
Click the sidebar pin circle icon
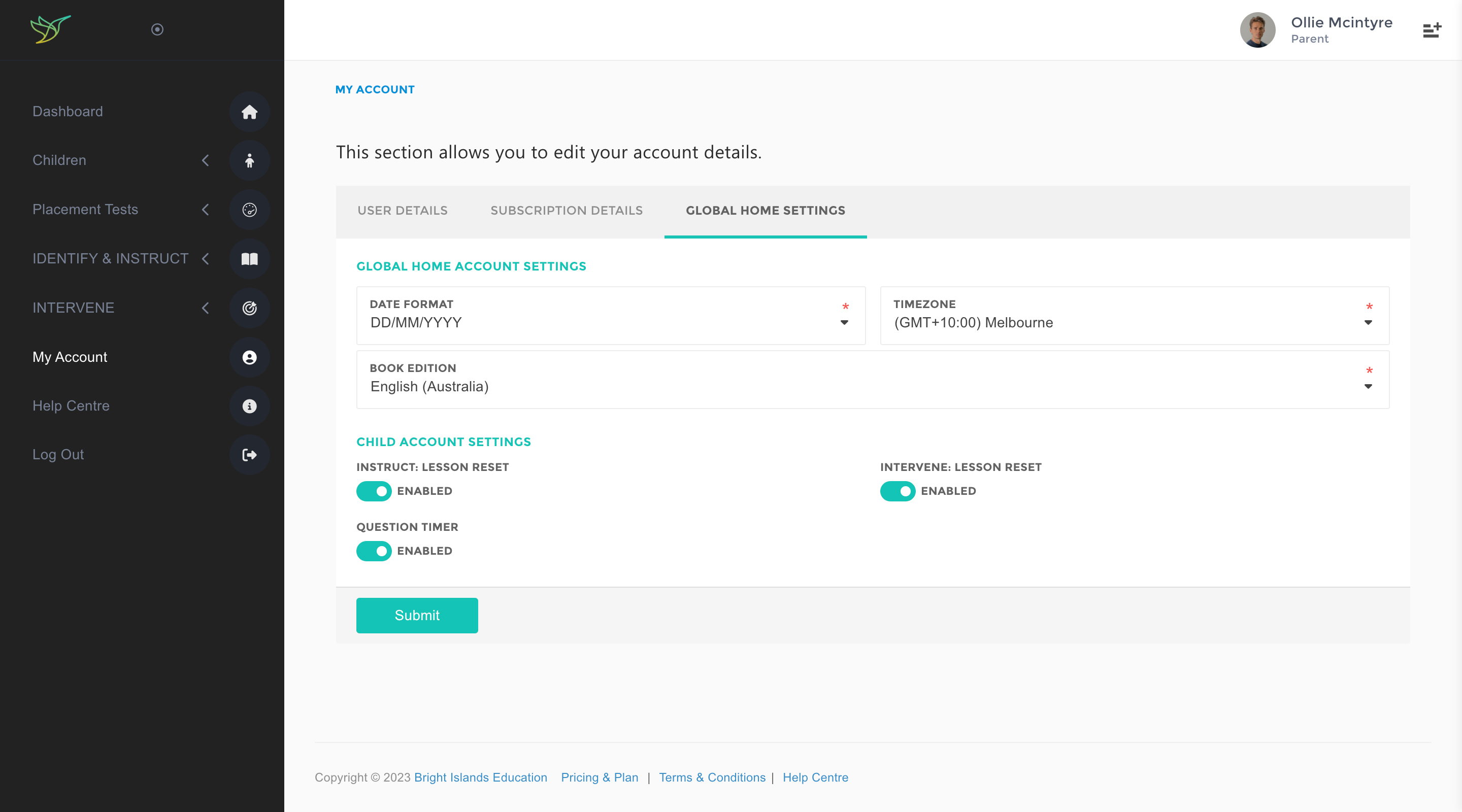pos(157,29)
